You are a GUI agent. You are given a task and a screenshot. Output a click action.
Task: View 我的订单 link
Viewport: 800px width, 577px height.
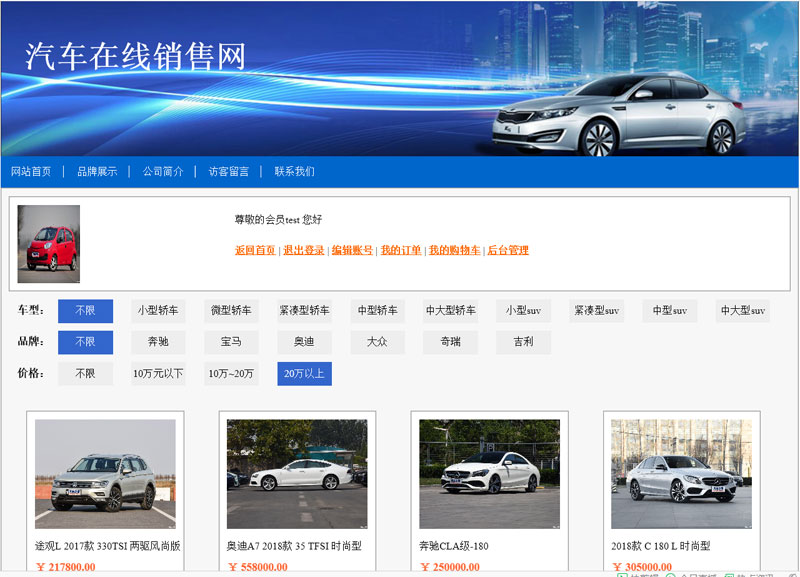401,250
